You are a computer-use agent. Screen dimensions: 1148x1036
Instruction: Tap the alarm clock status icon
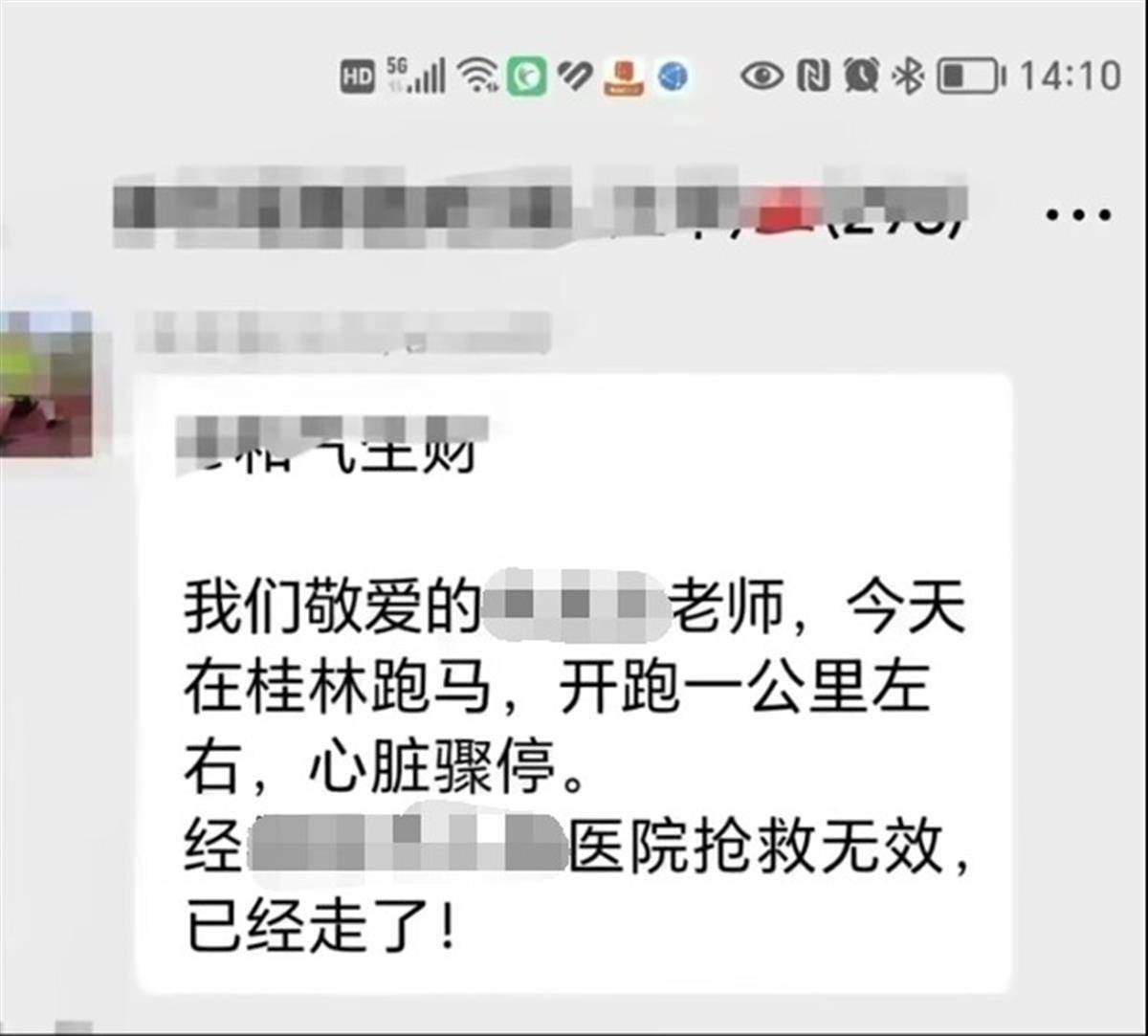861,76
